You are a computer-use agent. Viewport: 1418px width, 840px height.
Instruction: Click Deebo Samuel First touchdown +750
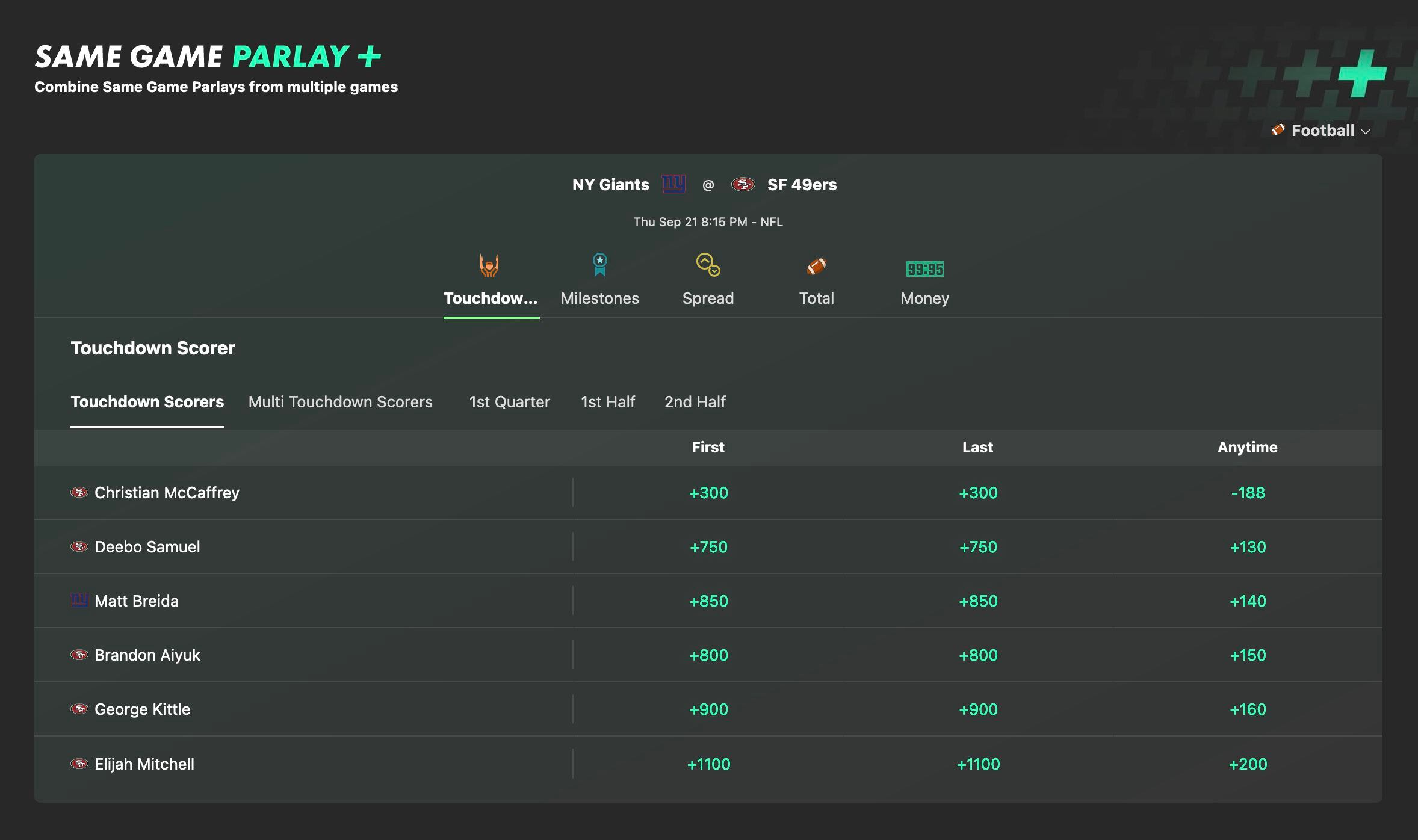click(x=707, y=546)
